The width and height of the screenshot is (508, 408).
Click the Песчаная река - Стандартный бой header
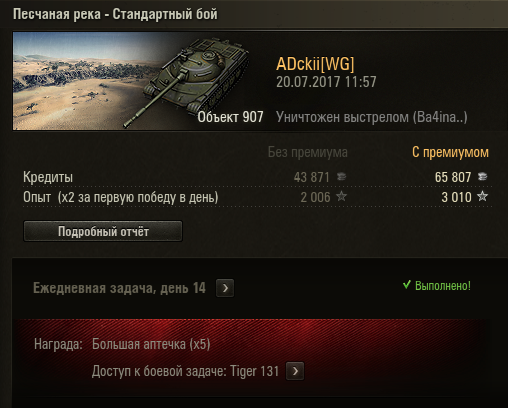point(115,14)
